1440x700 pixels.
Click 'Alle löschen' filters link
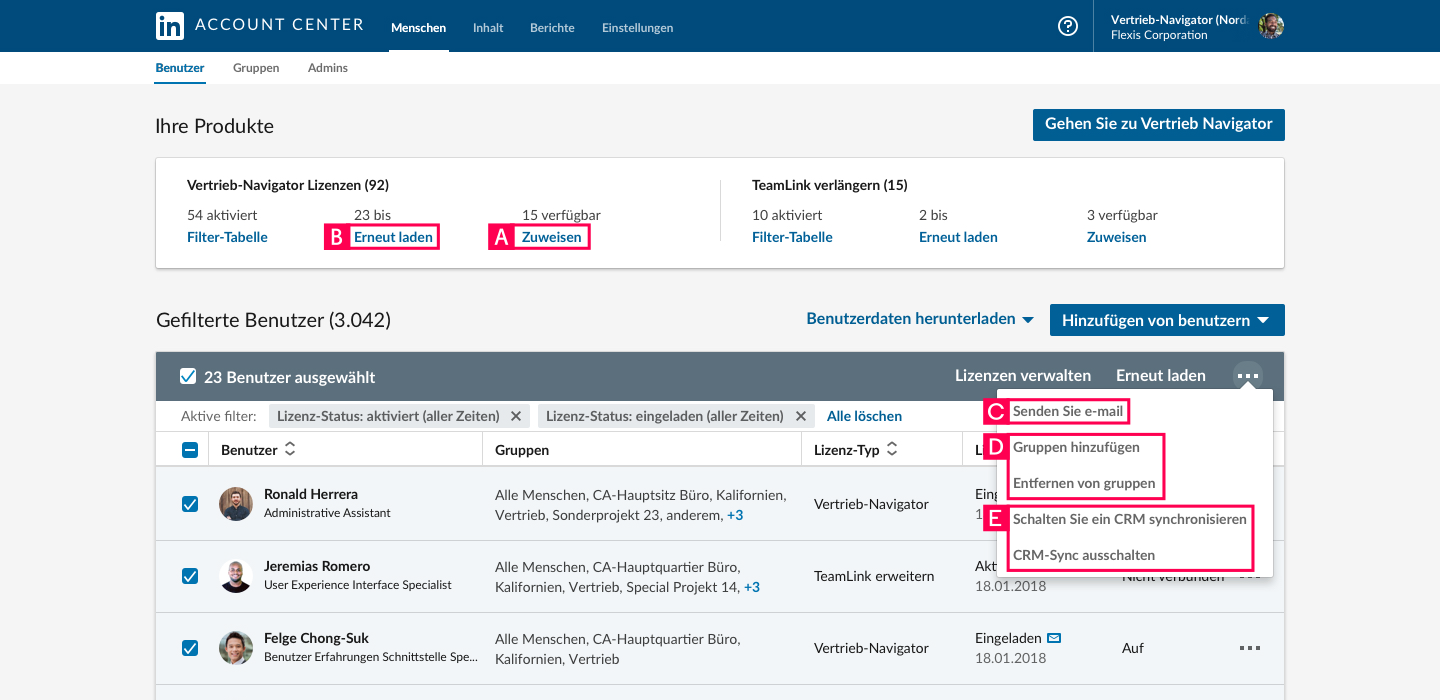[x=864, y=416]
